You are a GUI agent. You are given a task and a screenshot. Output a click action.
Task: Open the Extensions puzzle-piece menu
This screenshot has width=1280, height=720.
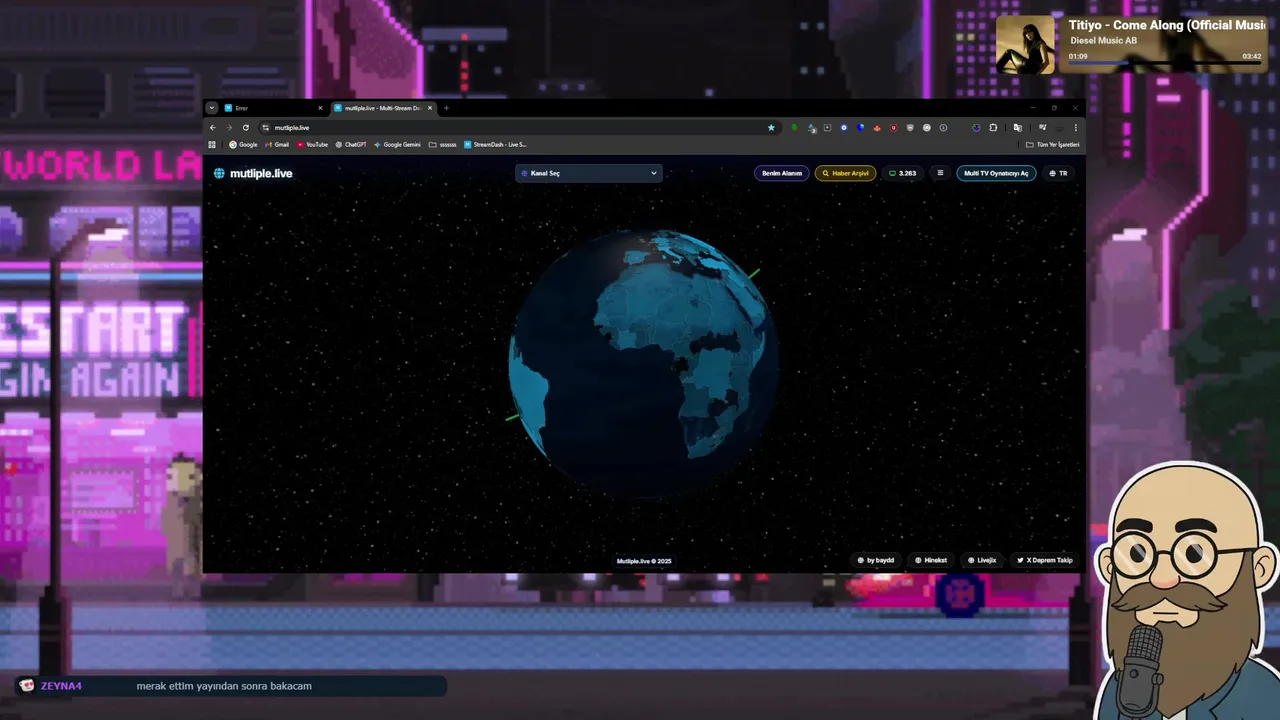[993, 128]
